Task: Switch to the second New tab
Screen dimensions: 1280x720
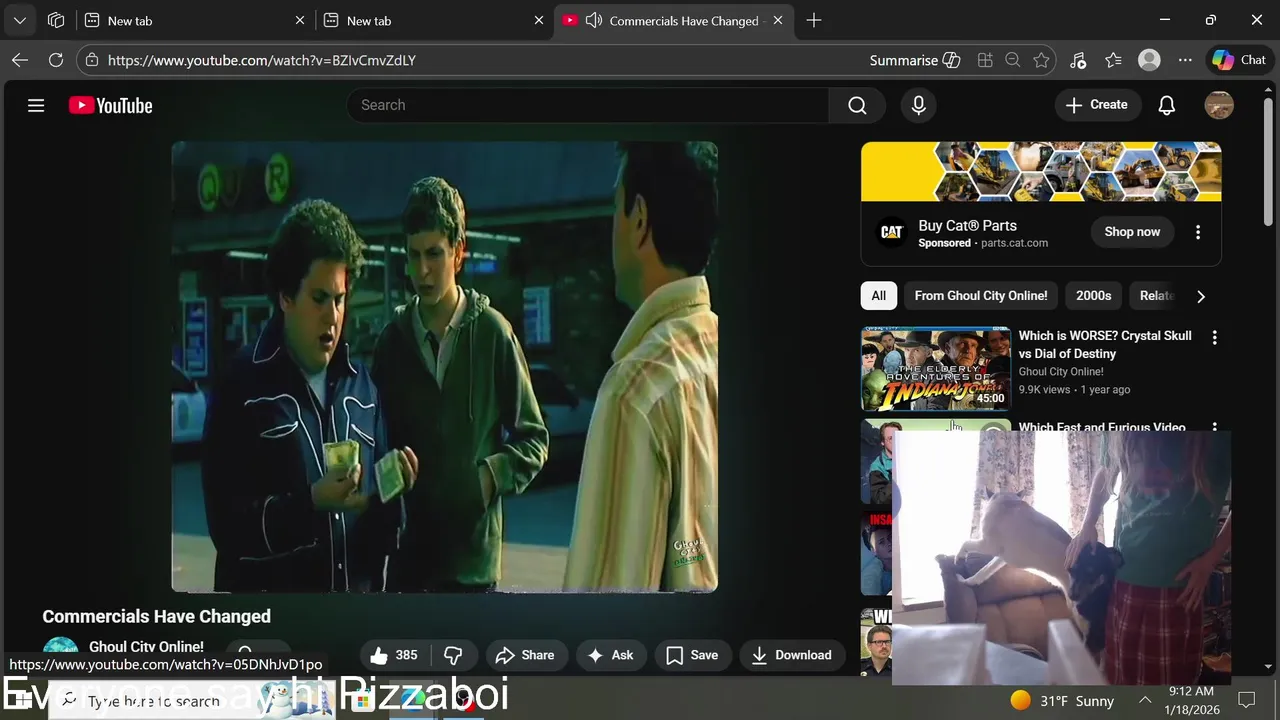Action: [434, 20]
